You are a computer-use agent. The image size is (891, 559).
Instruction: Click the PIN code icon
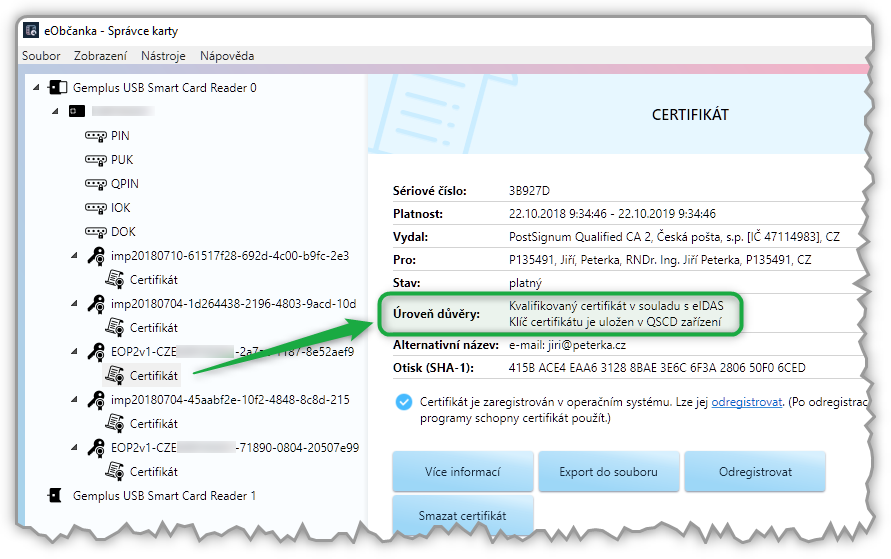coord(95,136)
